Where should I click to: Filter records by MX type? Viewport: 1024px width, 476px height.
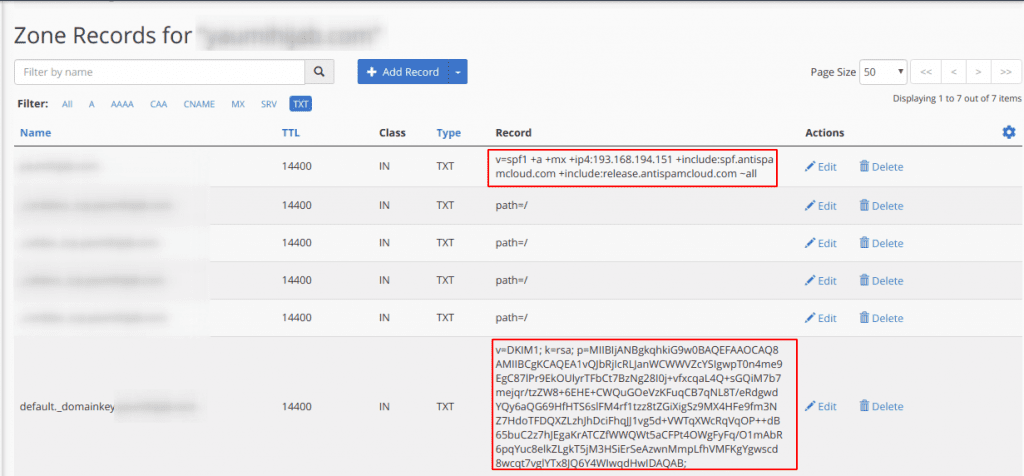[x=238, y=103]
